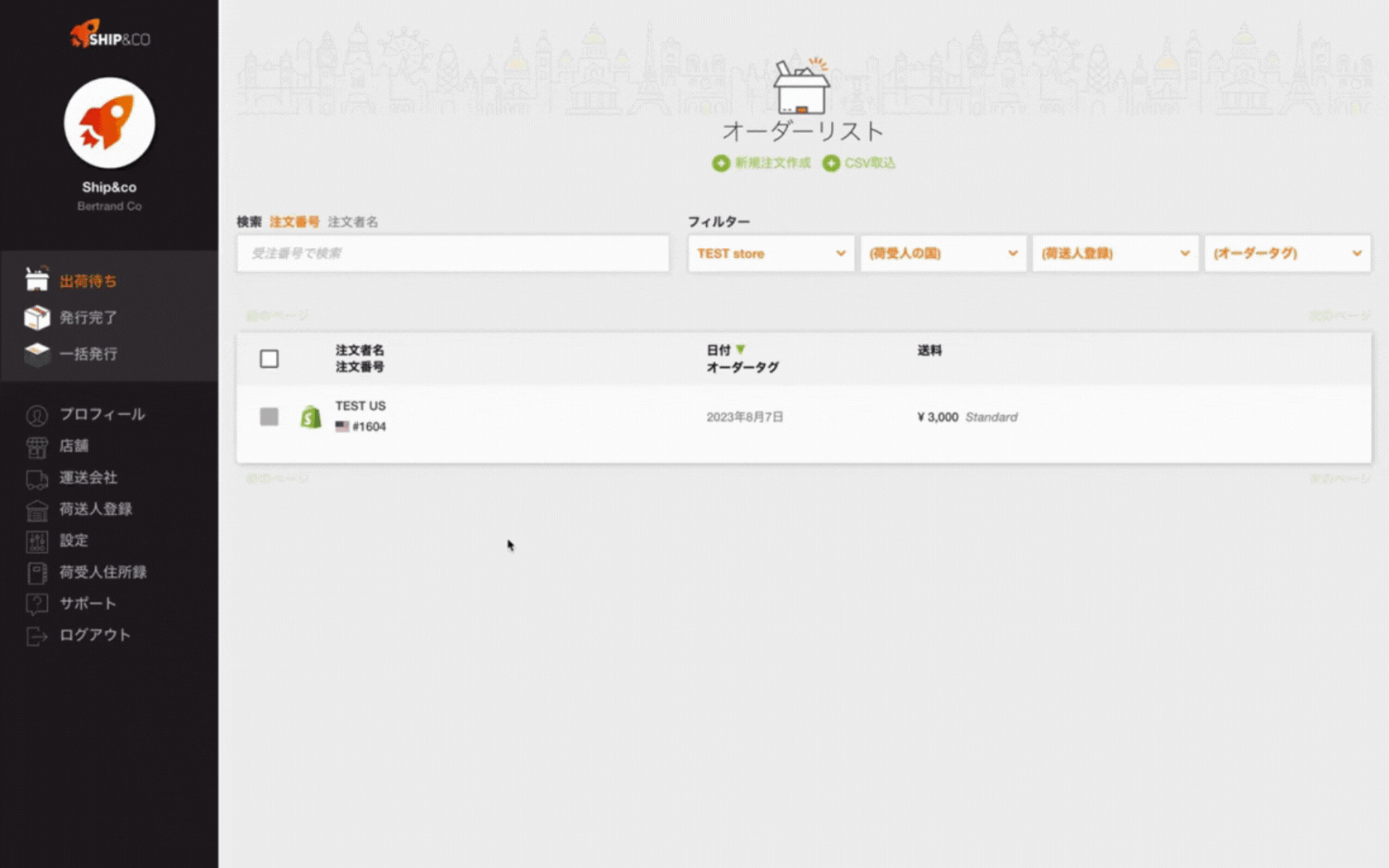Open the 荷受人の国 filter dropdown

(943, 254)
